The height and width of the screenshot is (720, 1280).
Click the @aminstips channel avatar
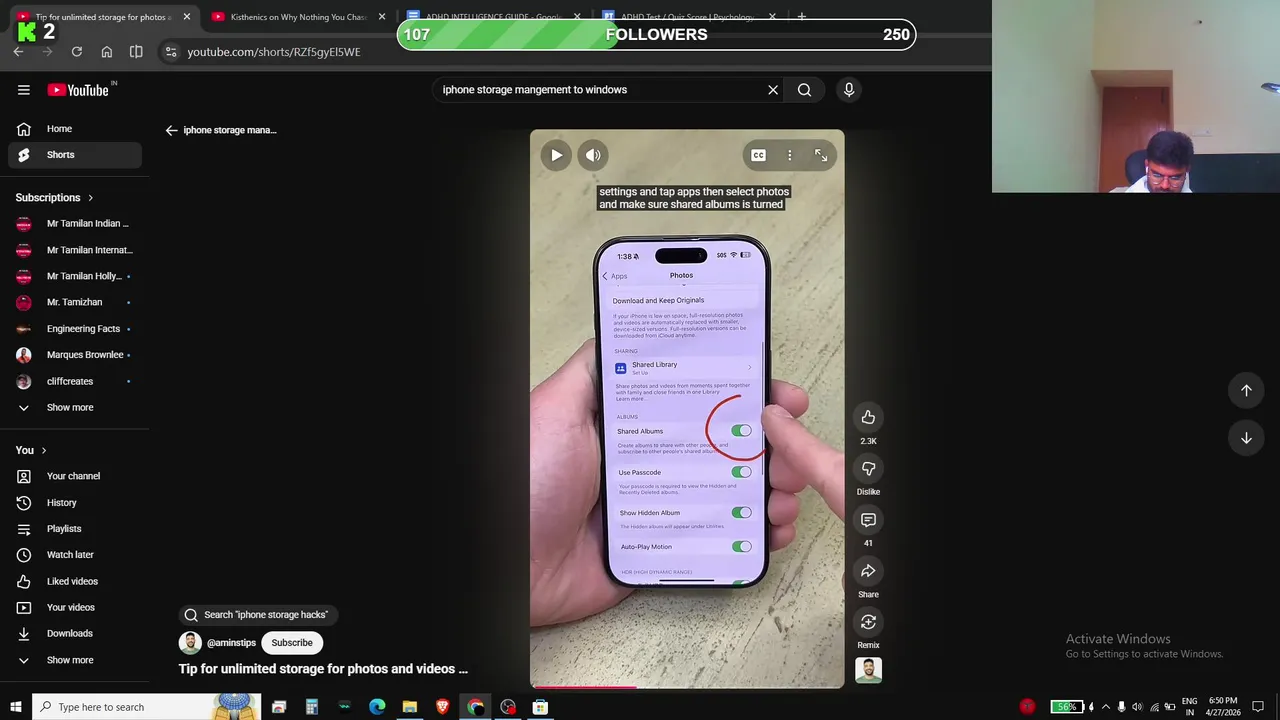(x=190, y=643)
